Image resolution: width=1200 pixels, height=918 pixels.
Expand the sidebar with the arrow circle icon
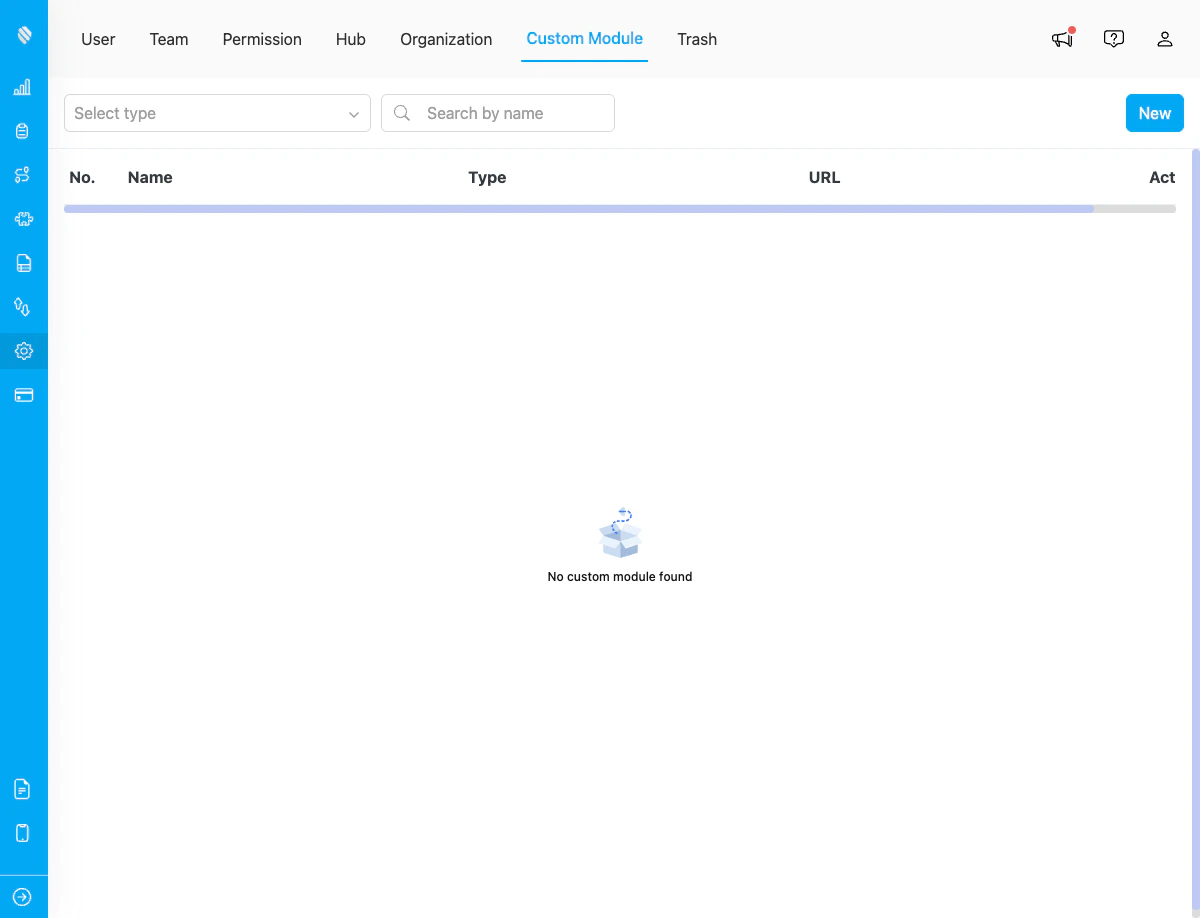[x=23, y=897]
